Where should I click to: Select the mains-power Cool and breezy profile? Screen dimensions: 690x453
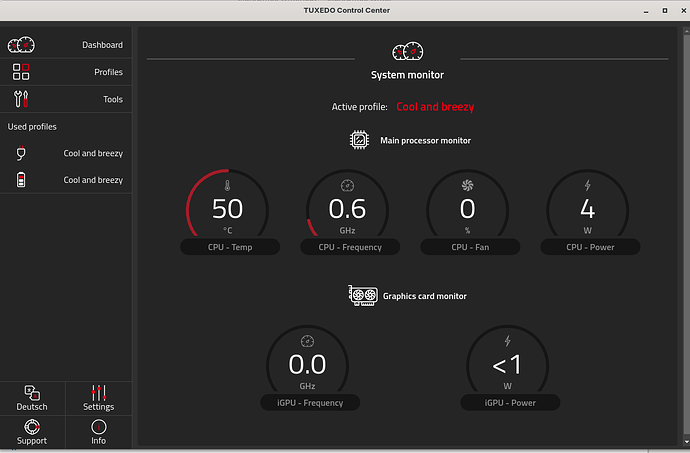tap(66, 153)
